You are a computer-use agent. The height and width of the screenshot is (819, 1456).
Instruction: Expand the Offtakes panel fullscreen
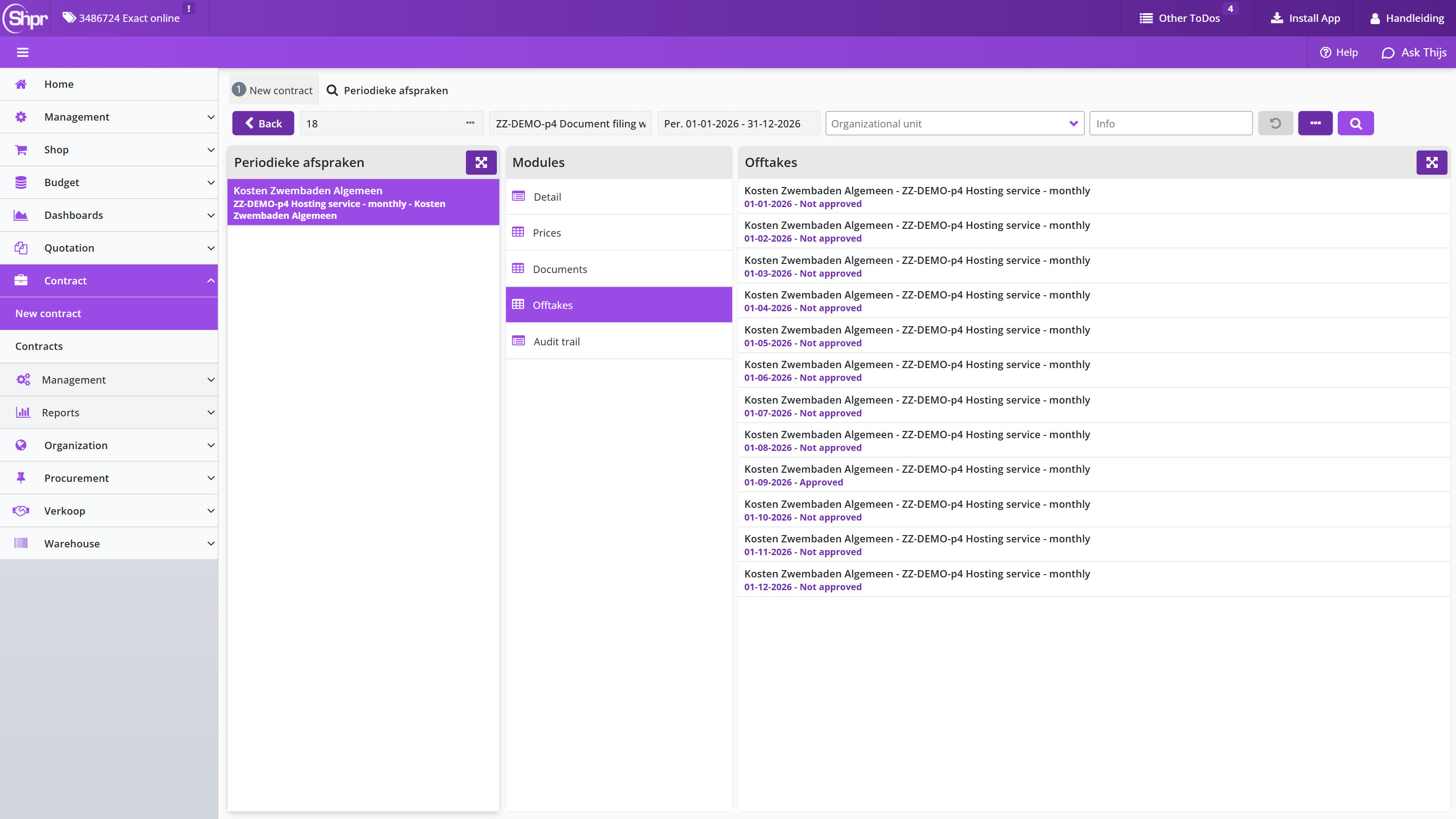(x=1432, y=163)
